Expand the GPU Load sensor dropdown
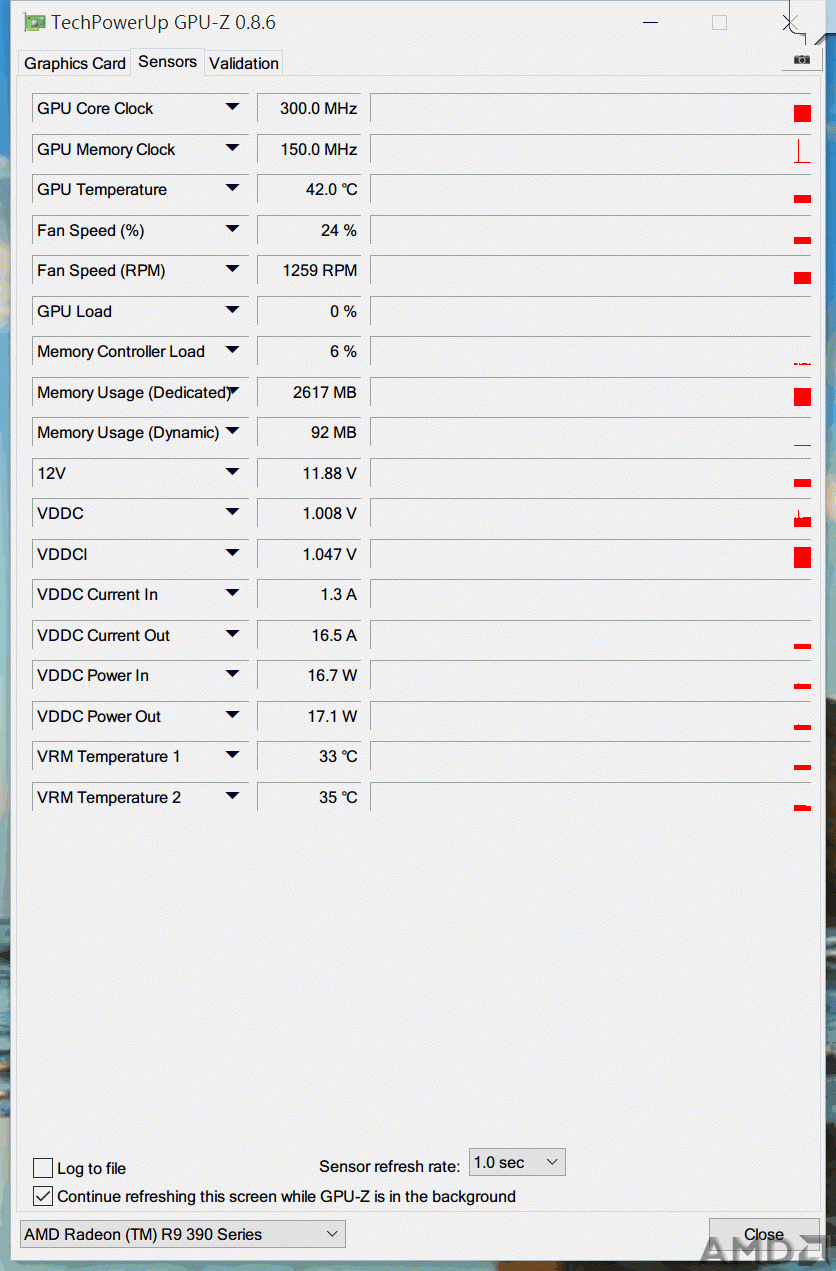 tap(232, 310)
